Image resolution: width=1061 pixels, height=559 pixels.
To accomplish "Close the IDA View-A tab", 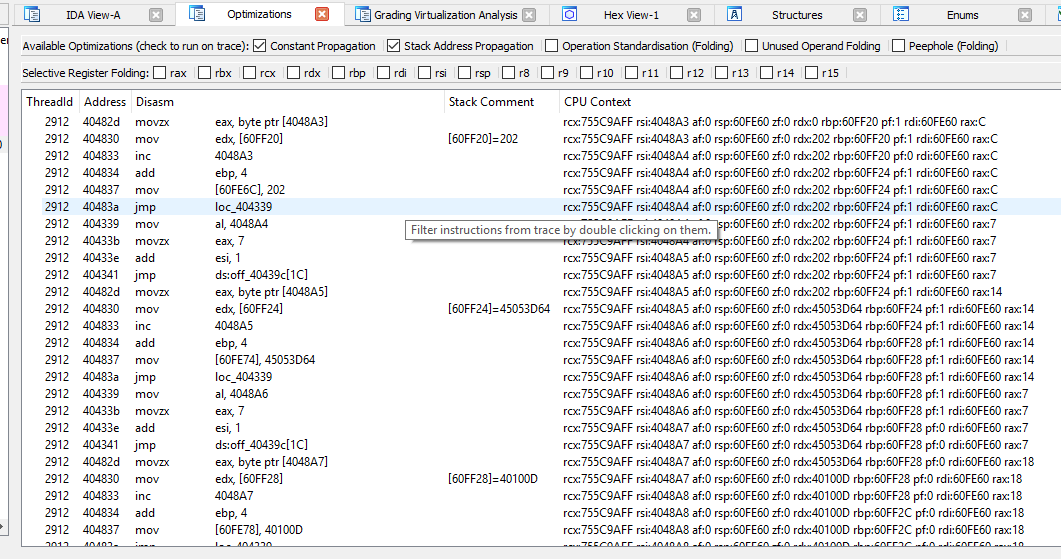I will click(x=156, y=15).
